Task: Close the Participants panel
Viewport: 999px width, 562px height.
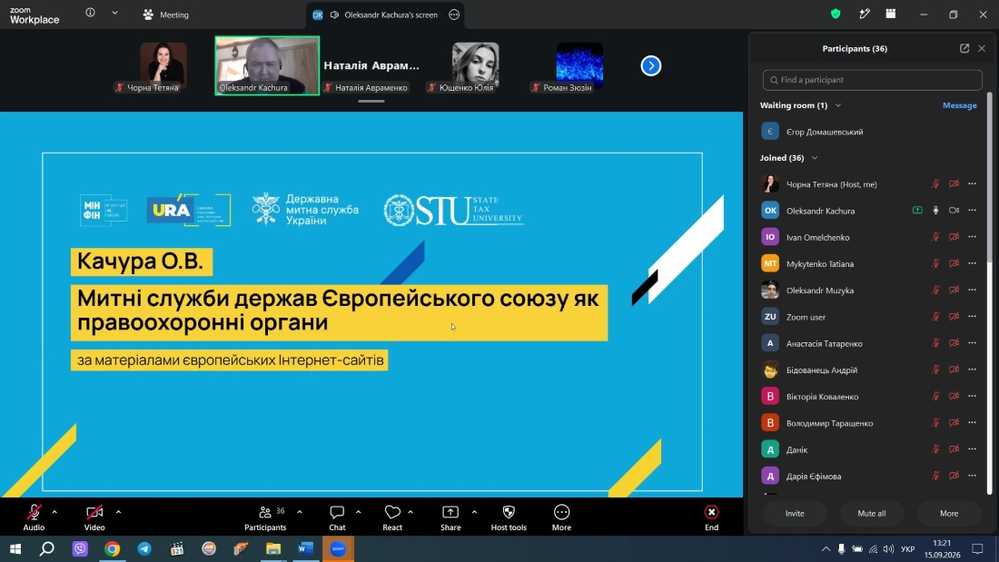Action: point(982,48)
